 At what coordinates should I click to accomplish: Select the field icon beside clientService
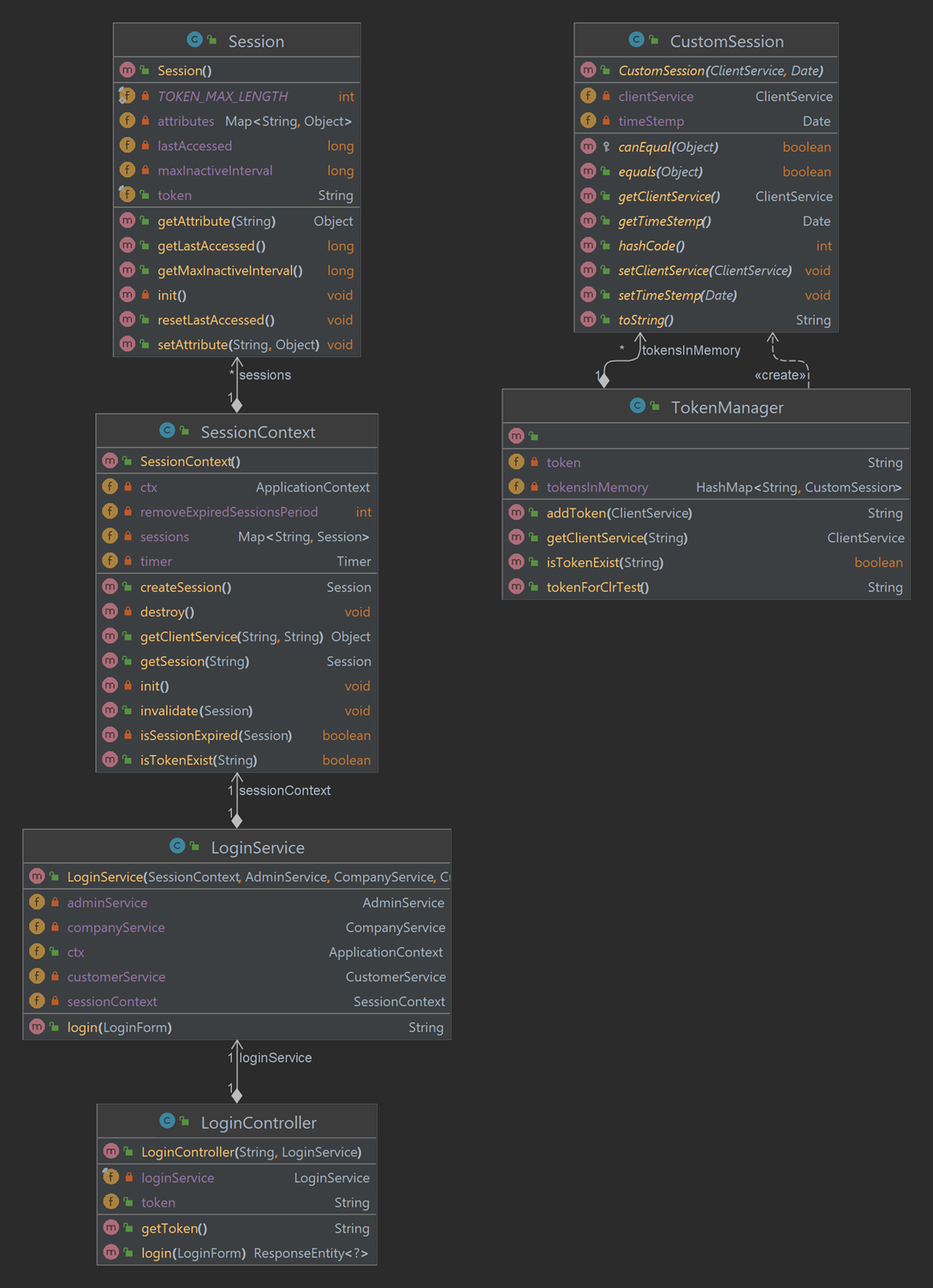589,96
